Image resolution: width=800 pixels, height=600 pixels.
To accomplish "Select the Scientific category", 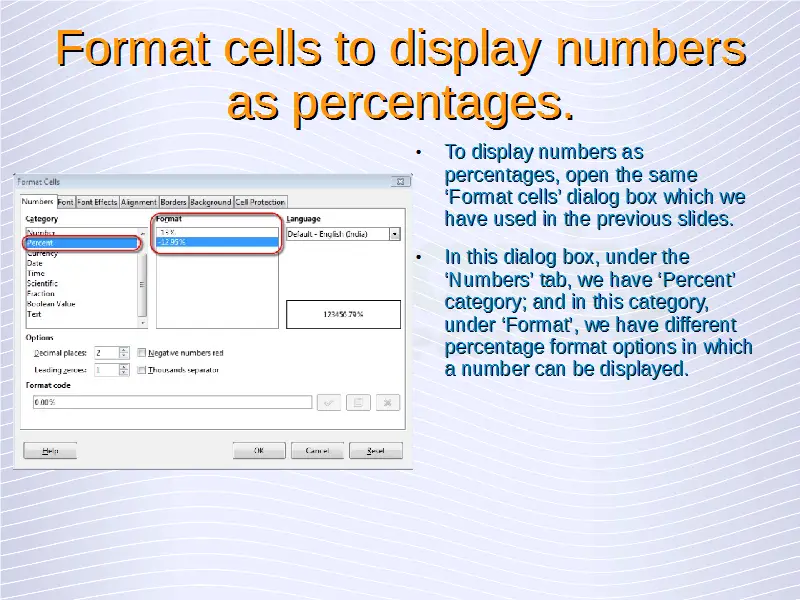I will click(82, 283).
